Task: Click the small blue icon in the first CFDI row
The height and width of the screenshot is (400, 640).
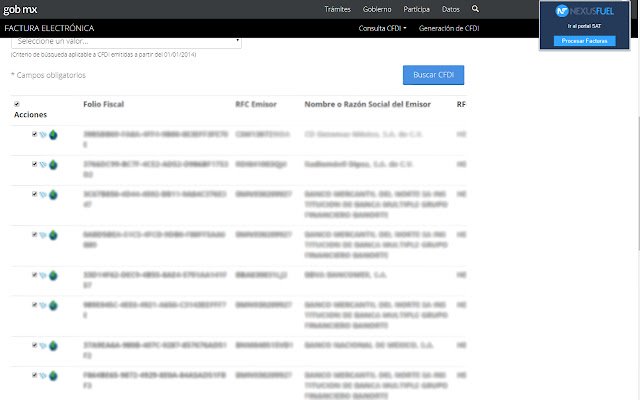Action: pyautogui.click(x=43, y=135)
